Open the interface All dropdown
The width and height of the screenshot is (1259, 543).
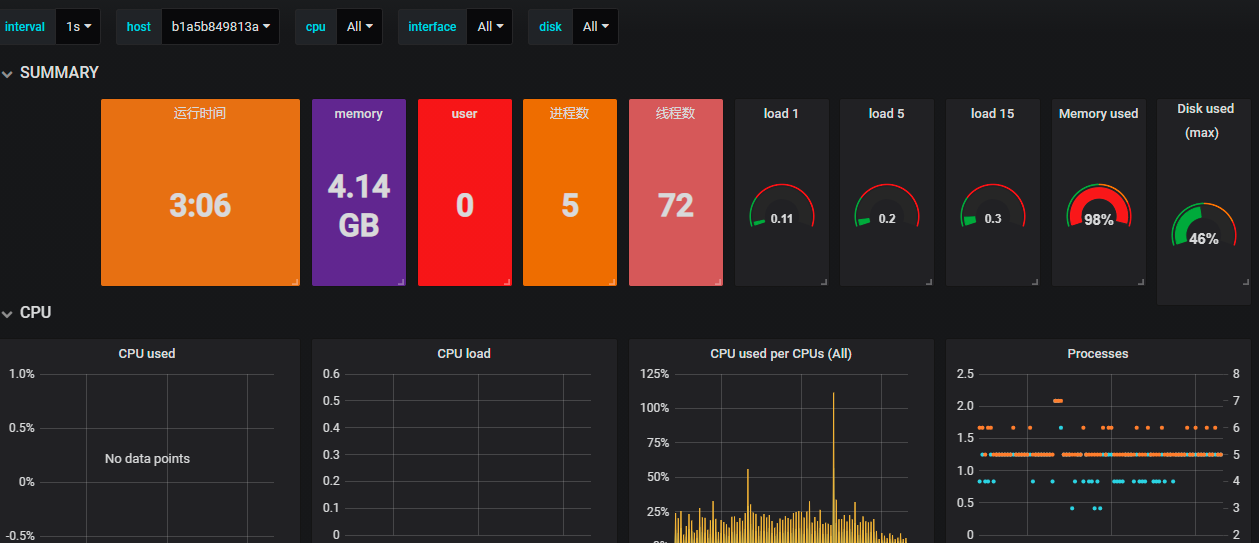[x=490, y=27]
